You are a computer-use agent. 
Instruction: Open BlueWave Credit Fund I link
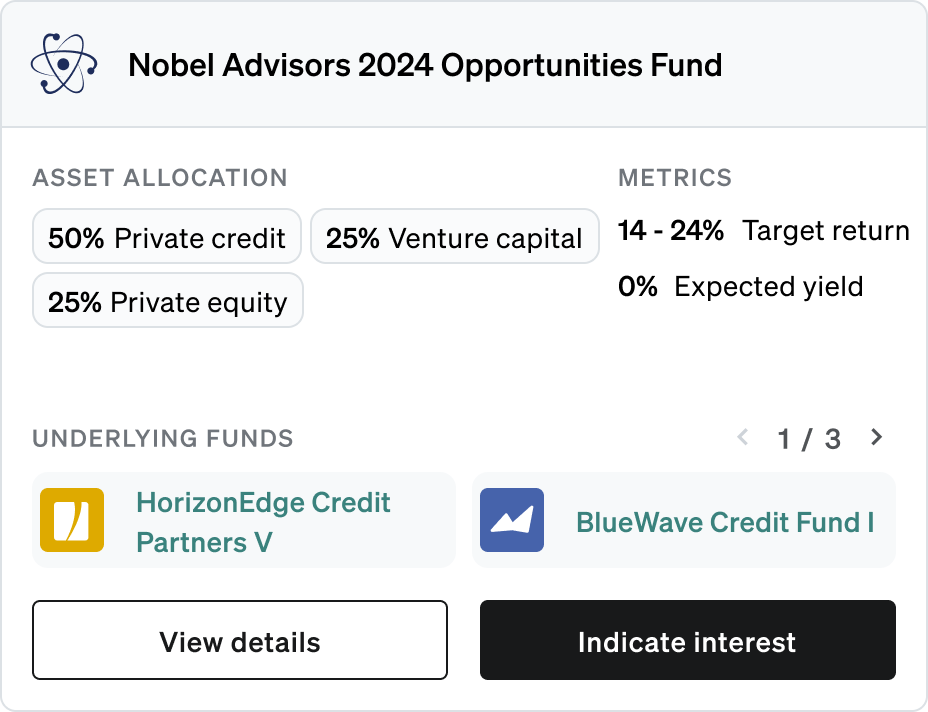pyautogui.click(x=725, y=522)
